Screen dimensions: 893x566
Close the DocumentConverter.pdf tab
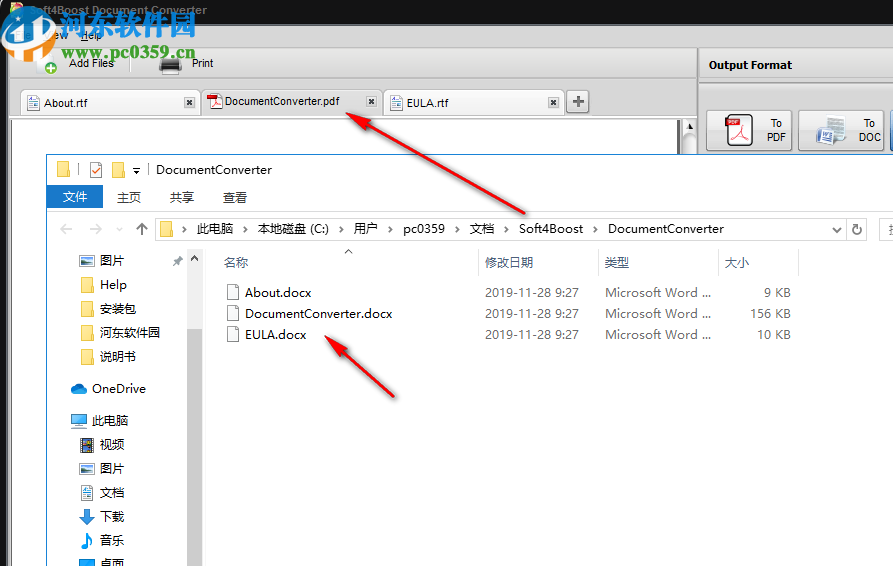371,101
